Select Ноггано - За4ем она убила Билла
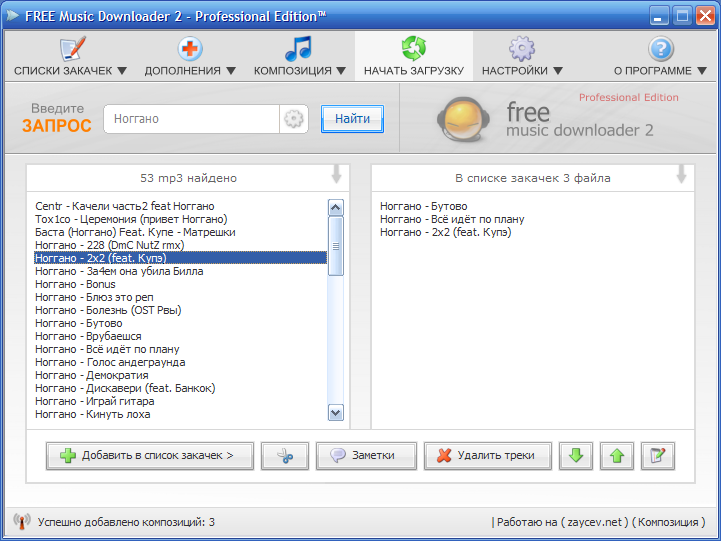Viewport: 721px width, 541px height. (119, 271)
